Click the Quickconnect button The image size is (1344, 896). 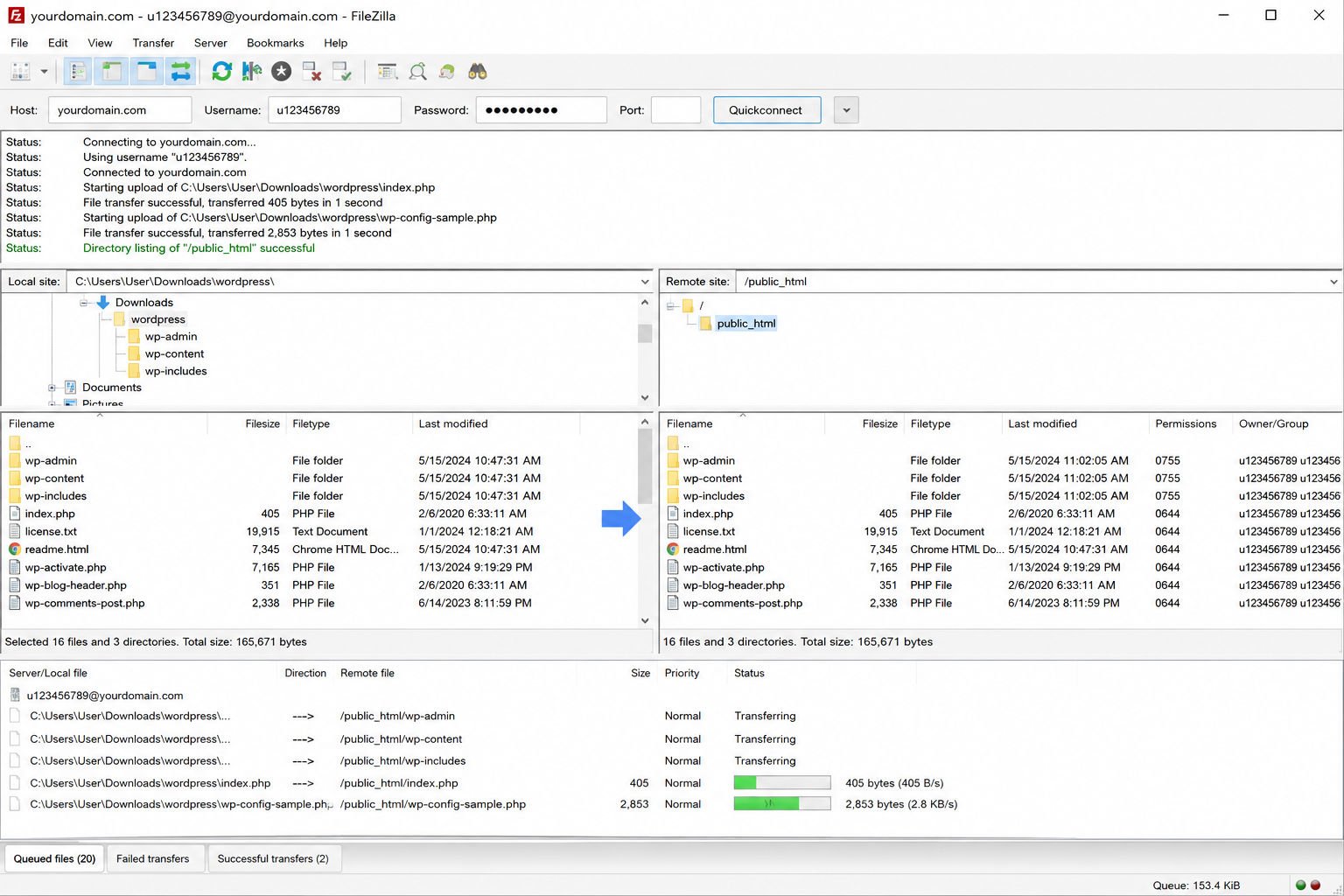tap(766, 110)
